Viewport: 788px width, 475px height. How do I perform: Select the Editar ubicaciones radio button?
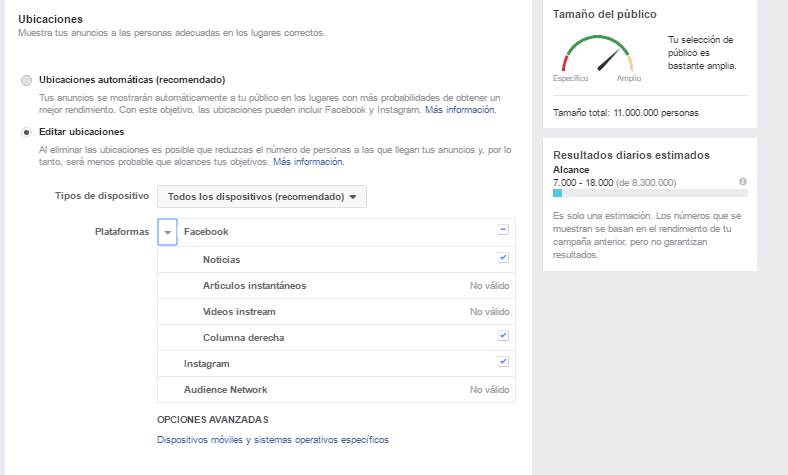pyautogui.click(x=26, y=132)
